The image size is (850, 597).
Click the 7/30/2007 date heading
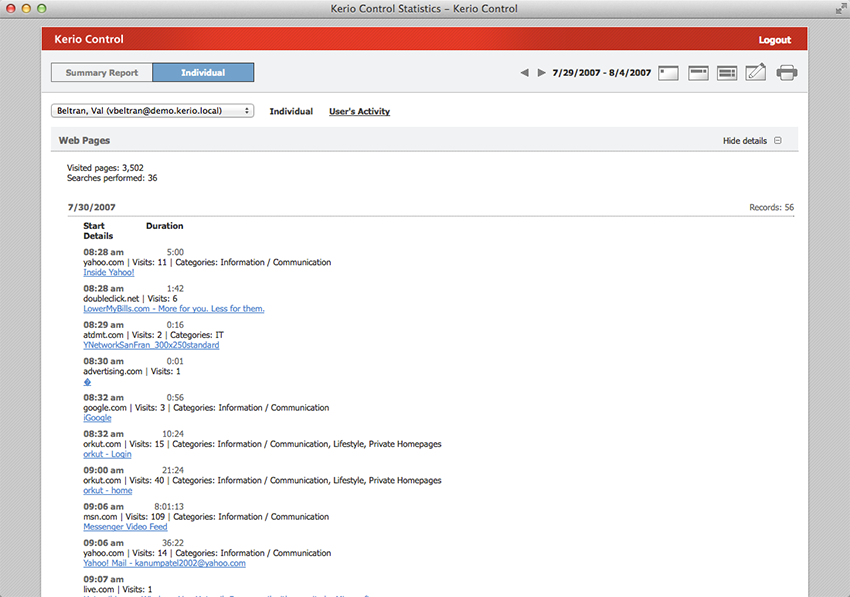92,207
